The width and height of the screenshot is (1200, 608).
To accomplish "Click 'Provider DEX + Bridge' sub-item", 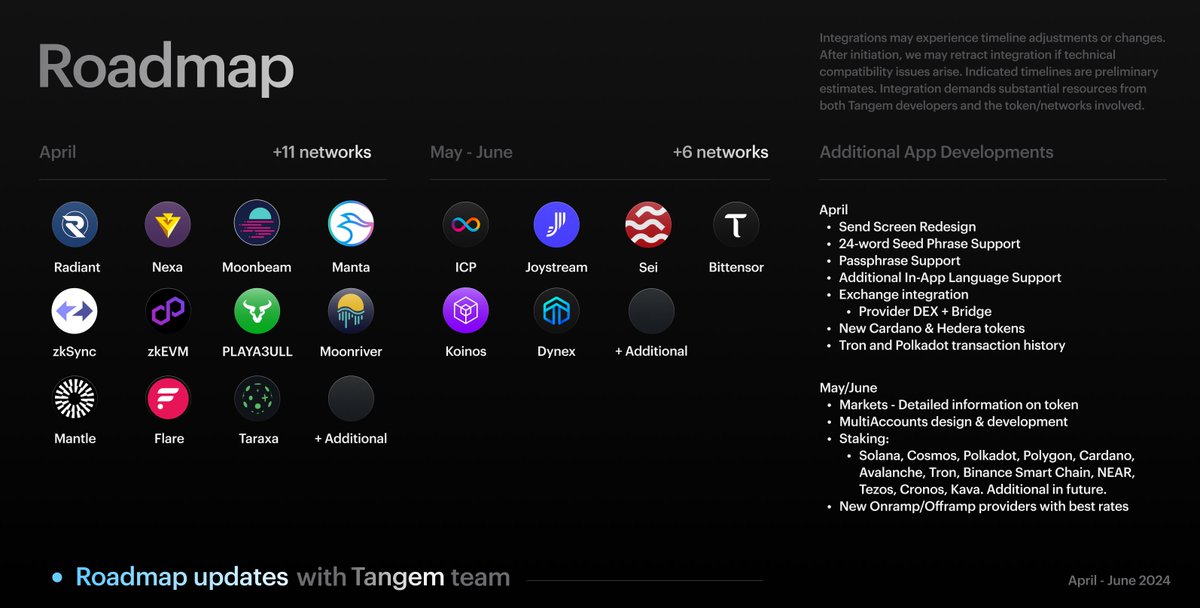I will tap(925, 312).
